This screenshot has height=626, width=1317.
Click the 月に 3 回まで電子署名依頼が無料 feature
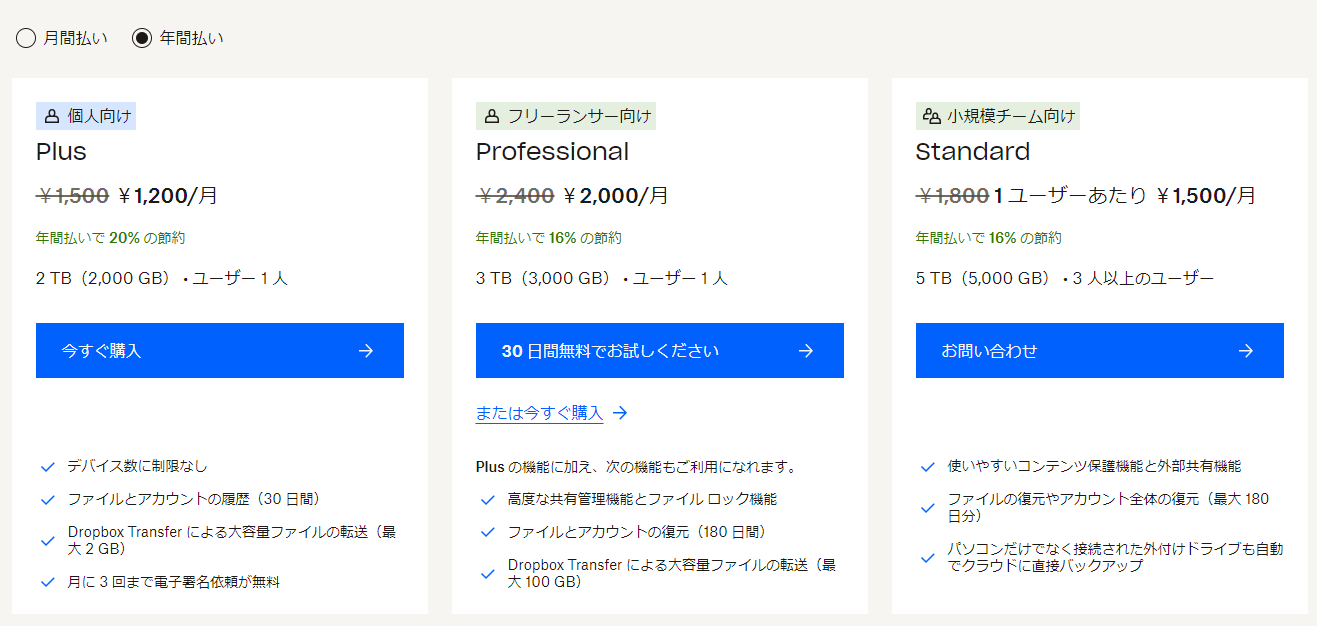174,581
